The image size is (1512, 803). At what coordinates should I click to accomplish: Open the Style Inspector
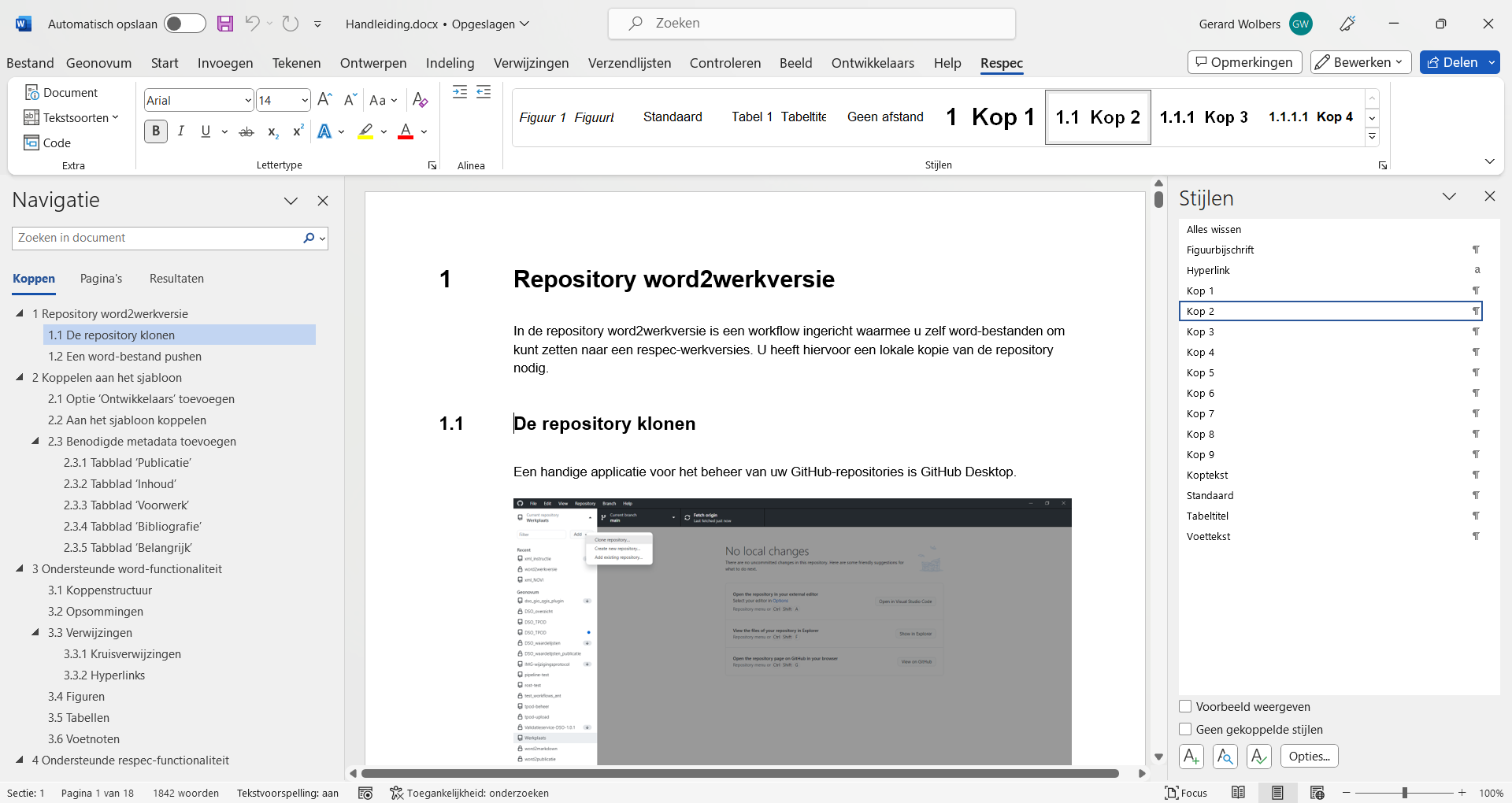coord(1225,757)
